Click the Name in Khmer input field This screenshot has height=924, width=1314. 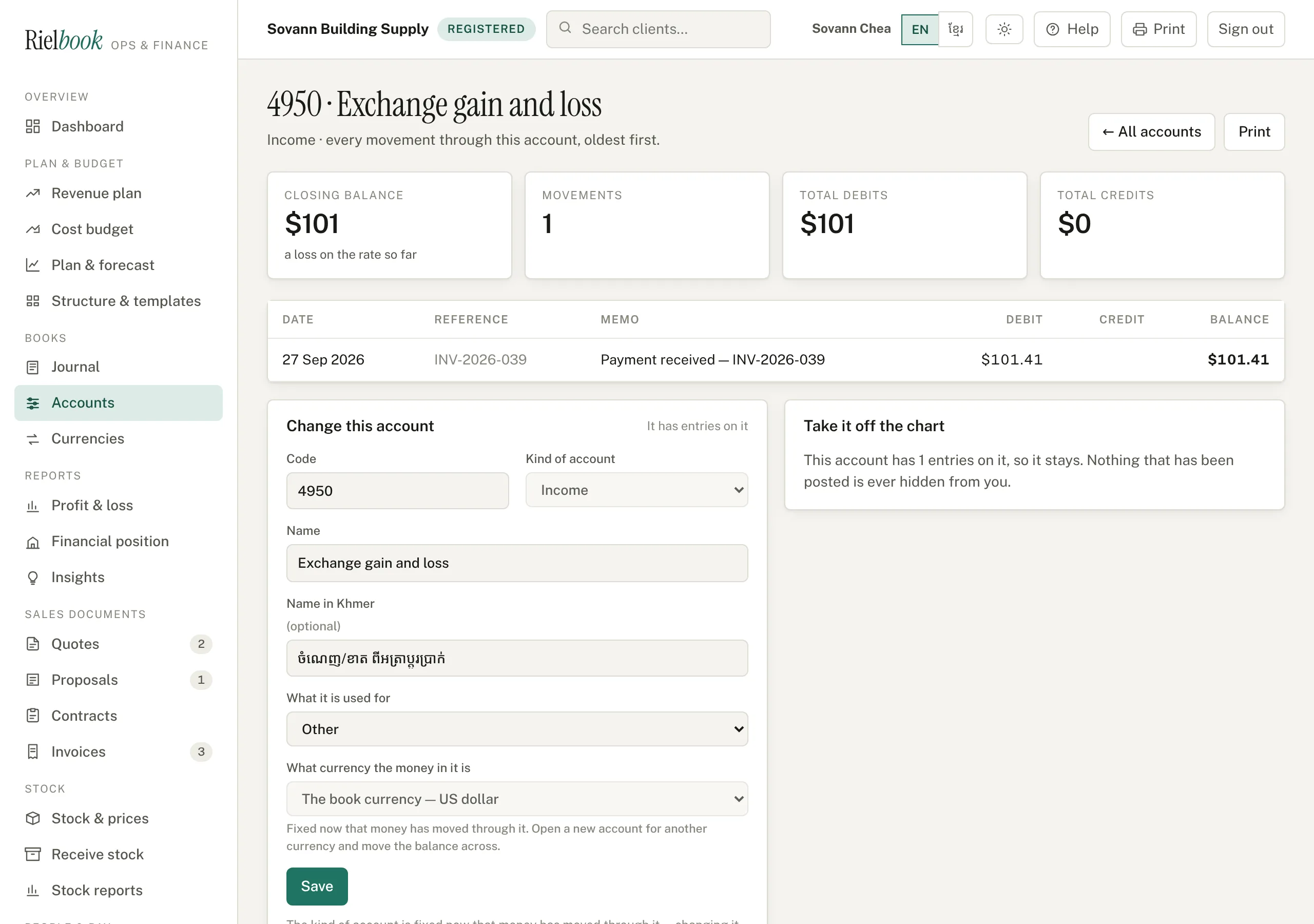tap(517, 659)
